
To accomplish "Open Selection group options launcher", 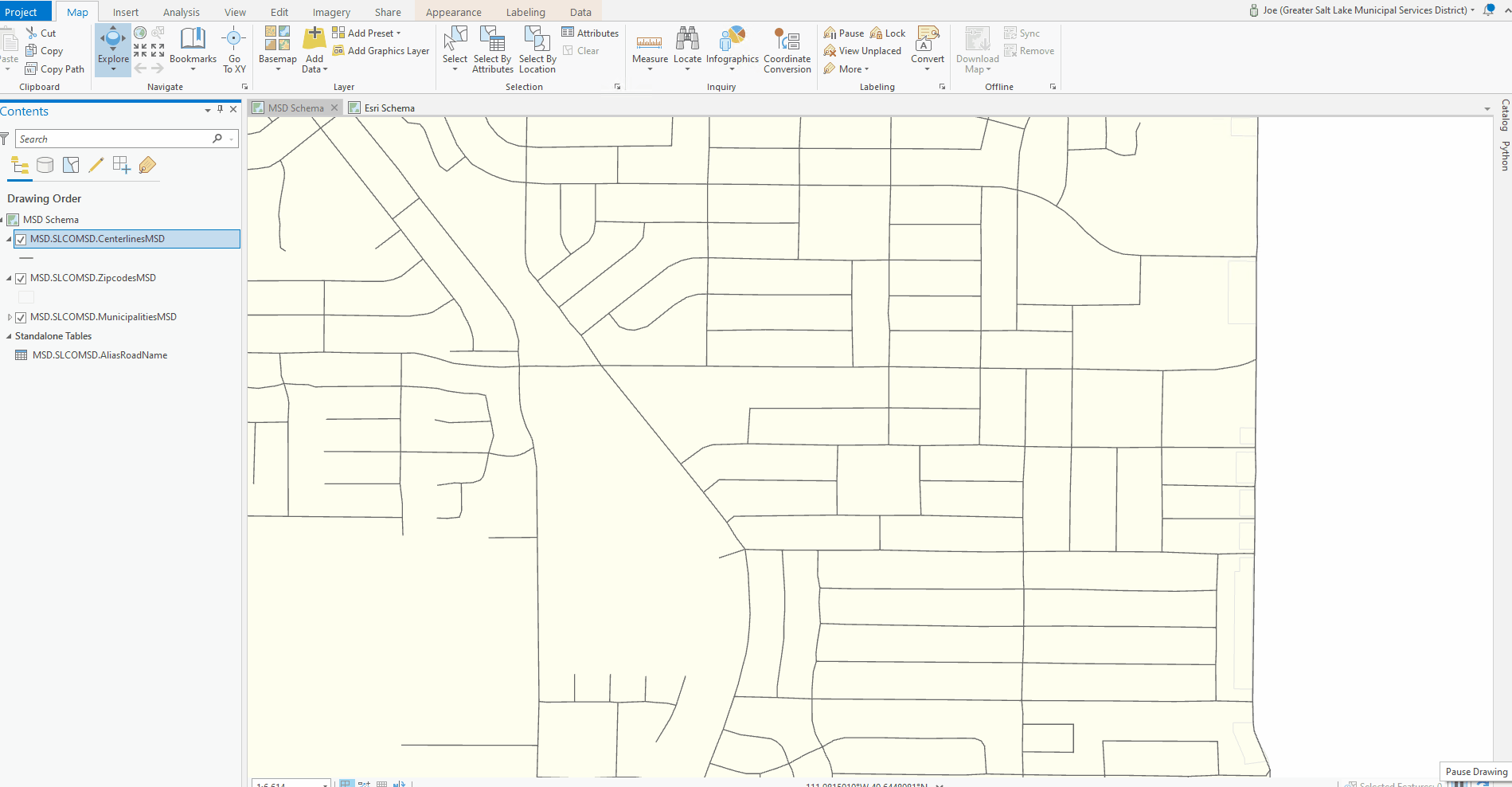I will (617, 87).
